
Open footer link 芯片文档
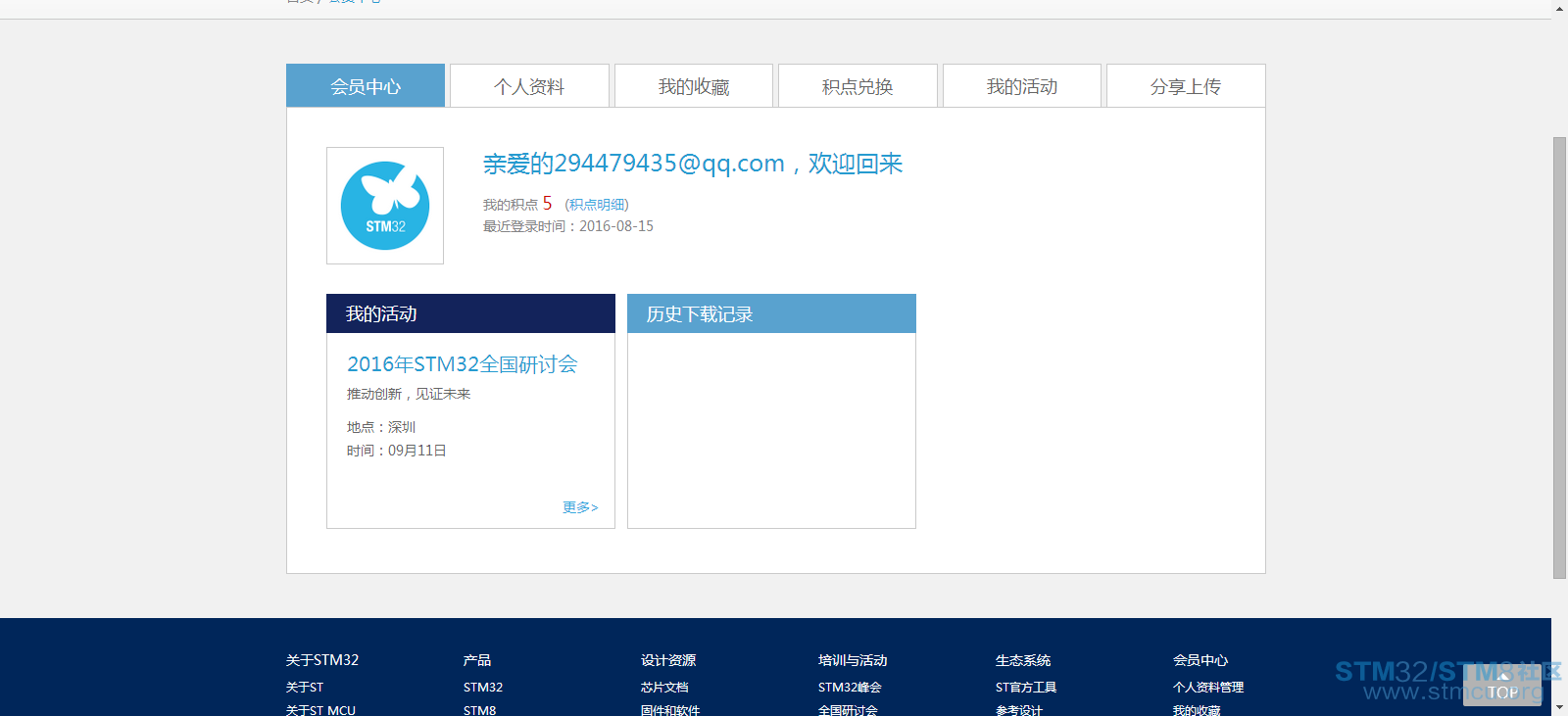click(x=664, y=688)
